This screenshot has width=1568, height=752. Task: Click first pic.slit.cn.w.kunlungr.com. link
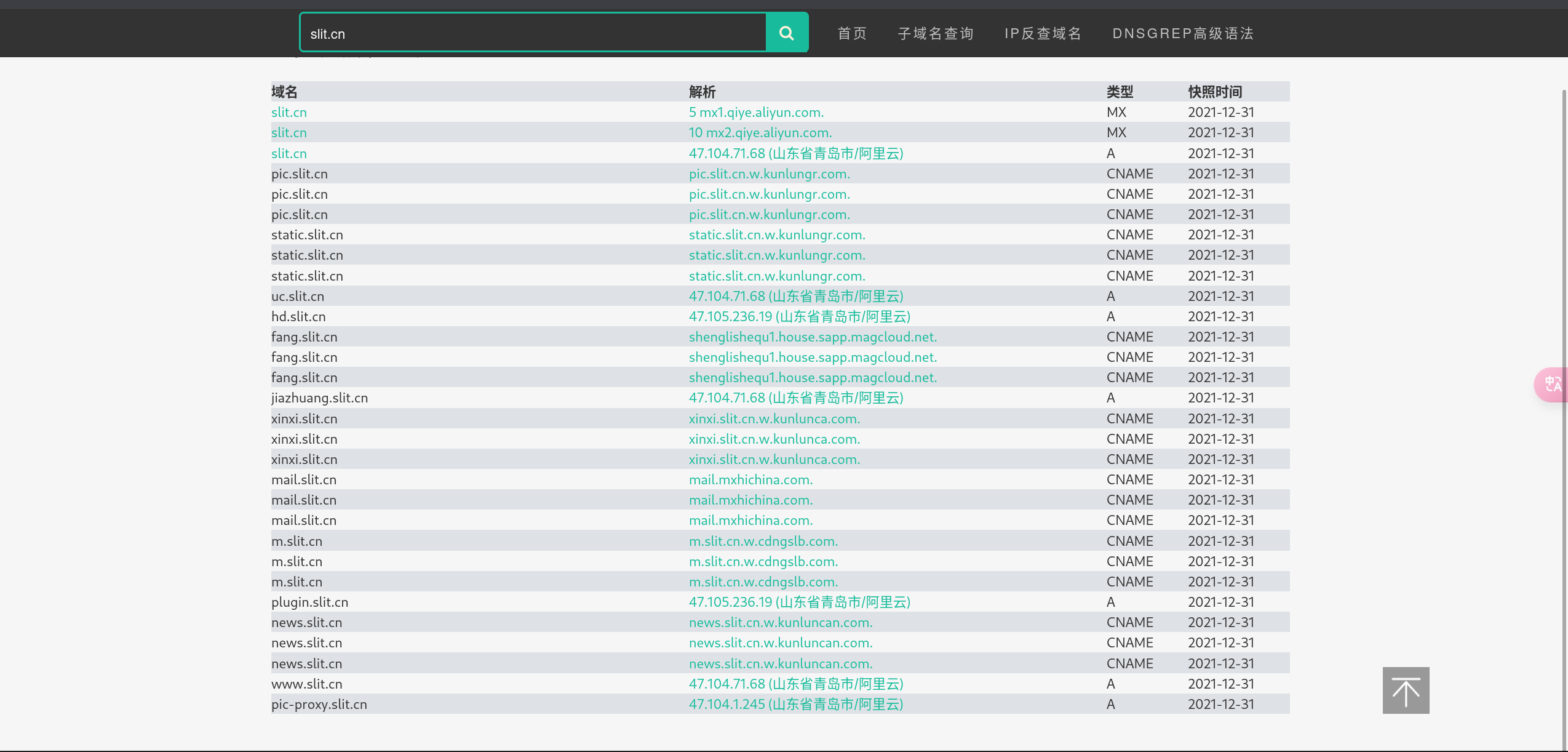tap(769, 174)
